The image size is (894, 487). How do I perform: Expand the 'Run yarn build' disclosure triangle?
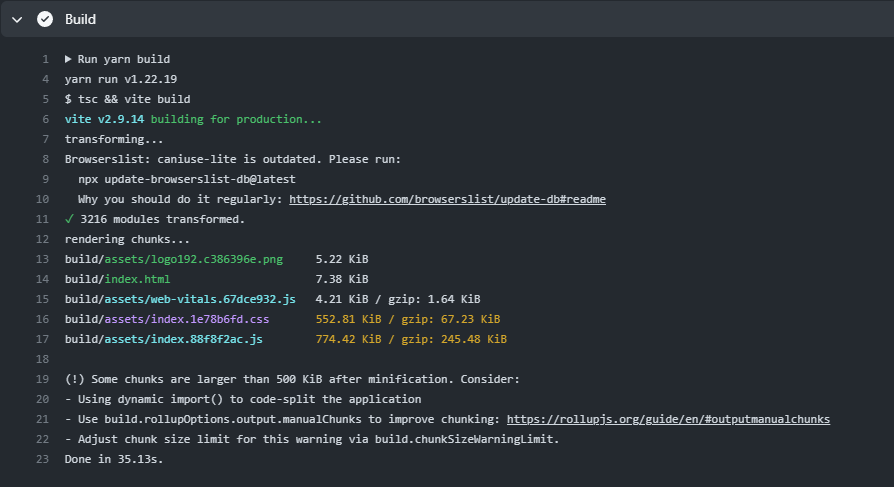68,59
